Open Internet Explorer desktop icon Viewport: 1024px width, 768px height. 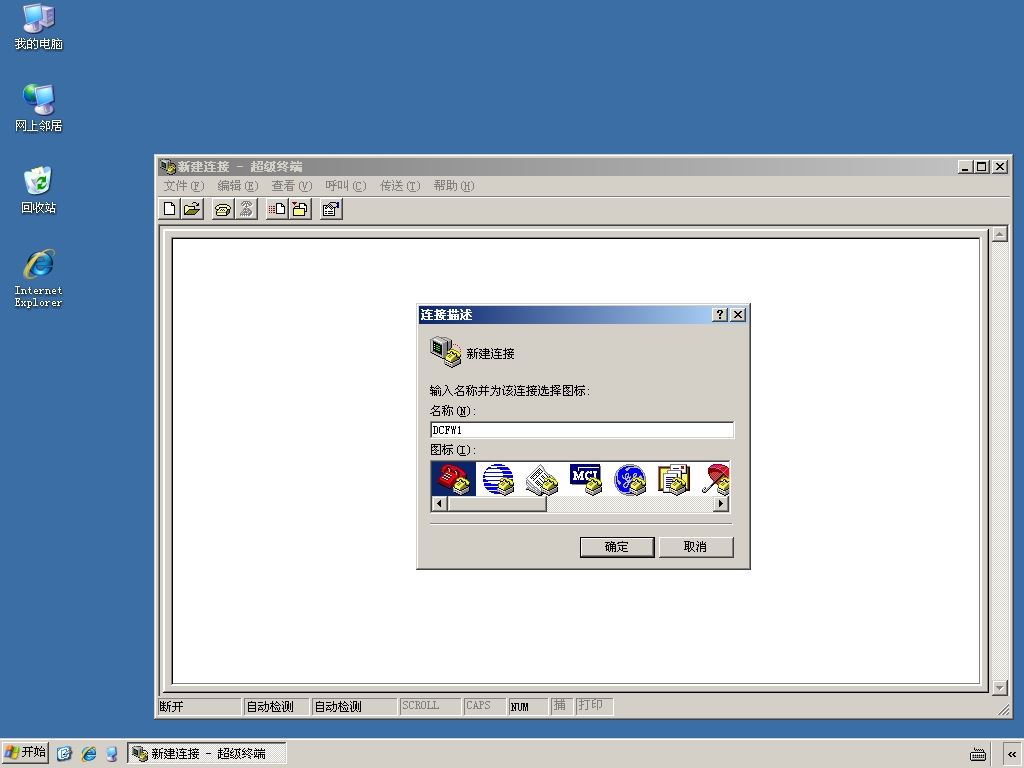pyautogui.click(x=39, y=278)
